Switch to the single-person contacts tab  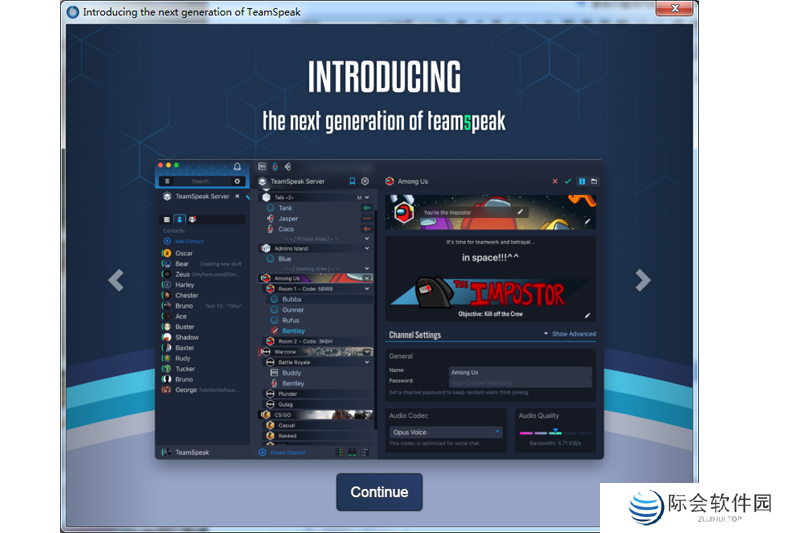pyautogui.click(x=179, y=219)
